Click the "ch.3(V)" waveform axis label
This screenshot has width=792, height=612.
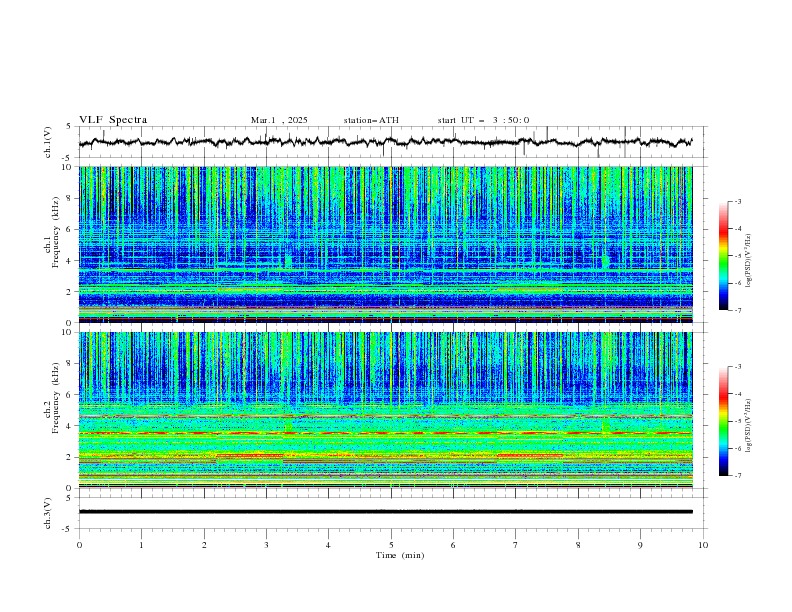[48, 513]
